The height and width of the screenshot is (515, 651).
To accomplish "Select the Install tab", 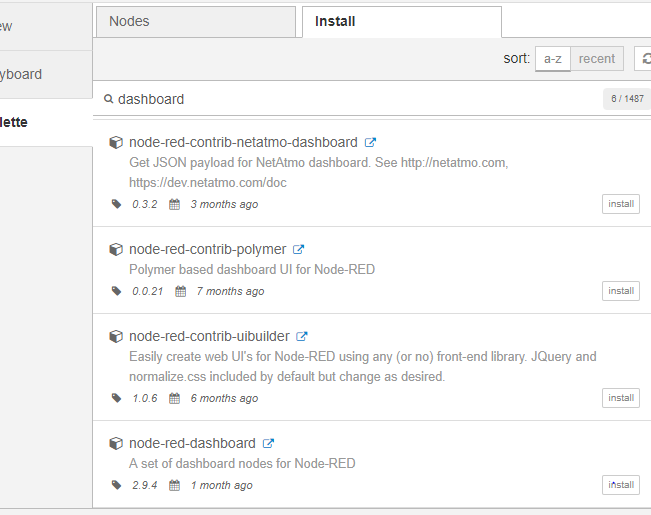I will [x=402, y=22].
